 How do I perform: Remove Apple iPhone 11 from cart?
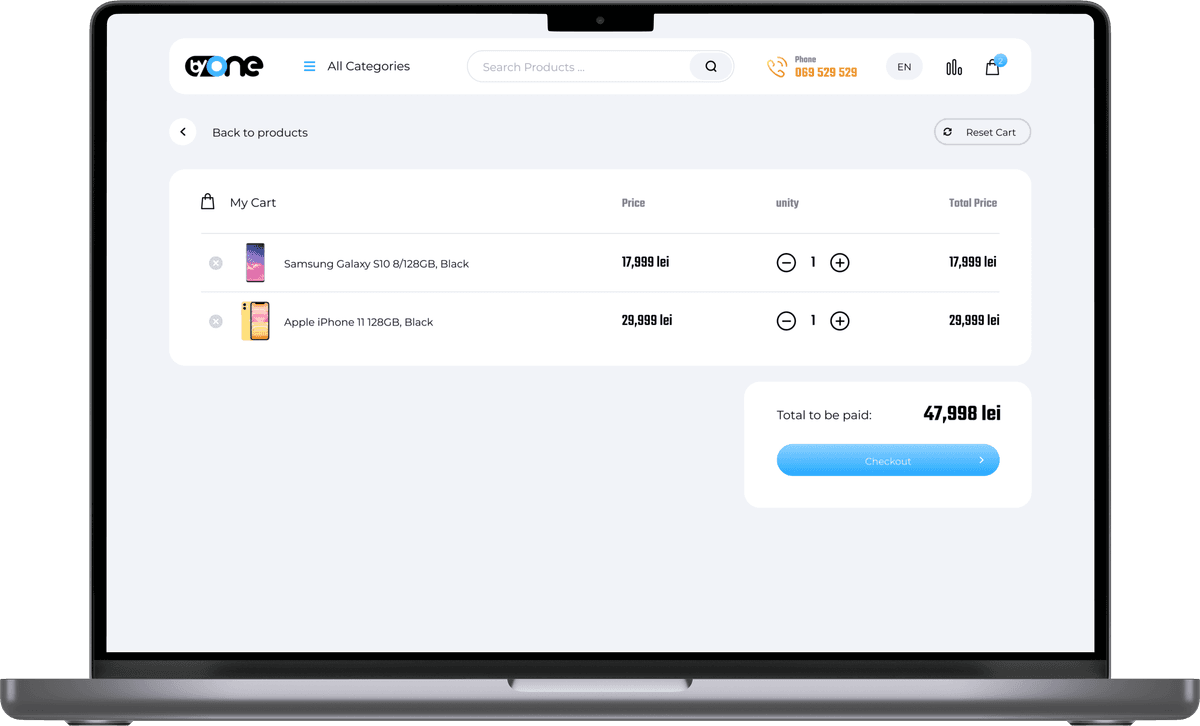[x=215, y=322]
